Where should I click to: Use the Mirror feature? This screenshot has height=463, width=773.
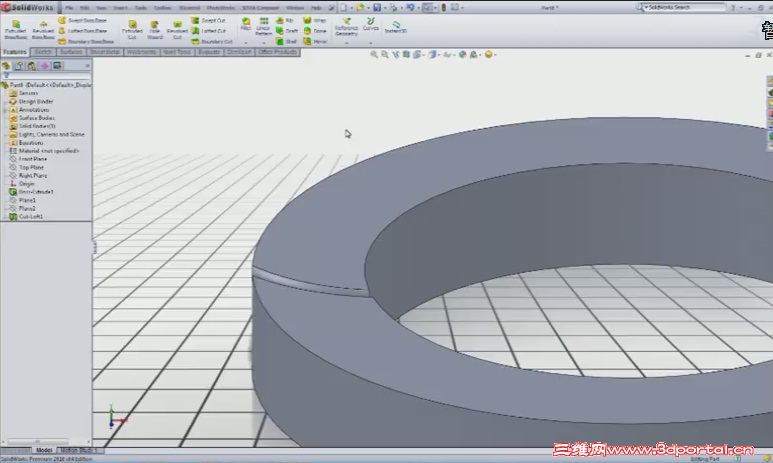[315, 41]
